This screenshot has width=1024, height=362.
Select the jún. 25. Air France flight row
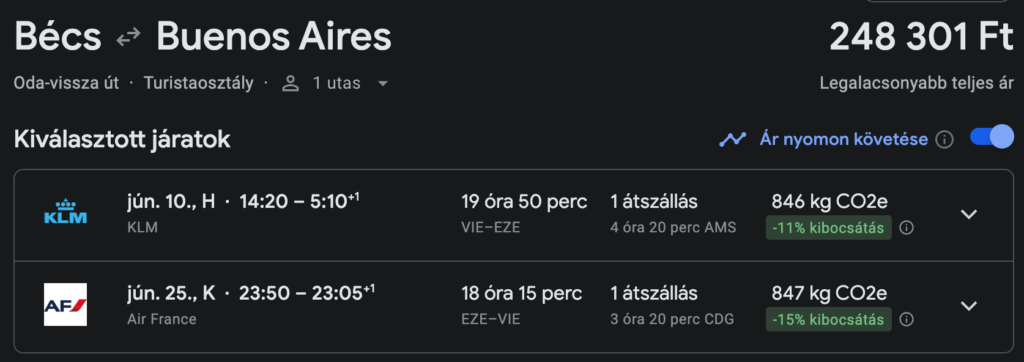(x=513, y=307)
